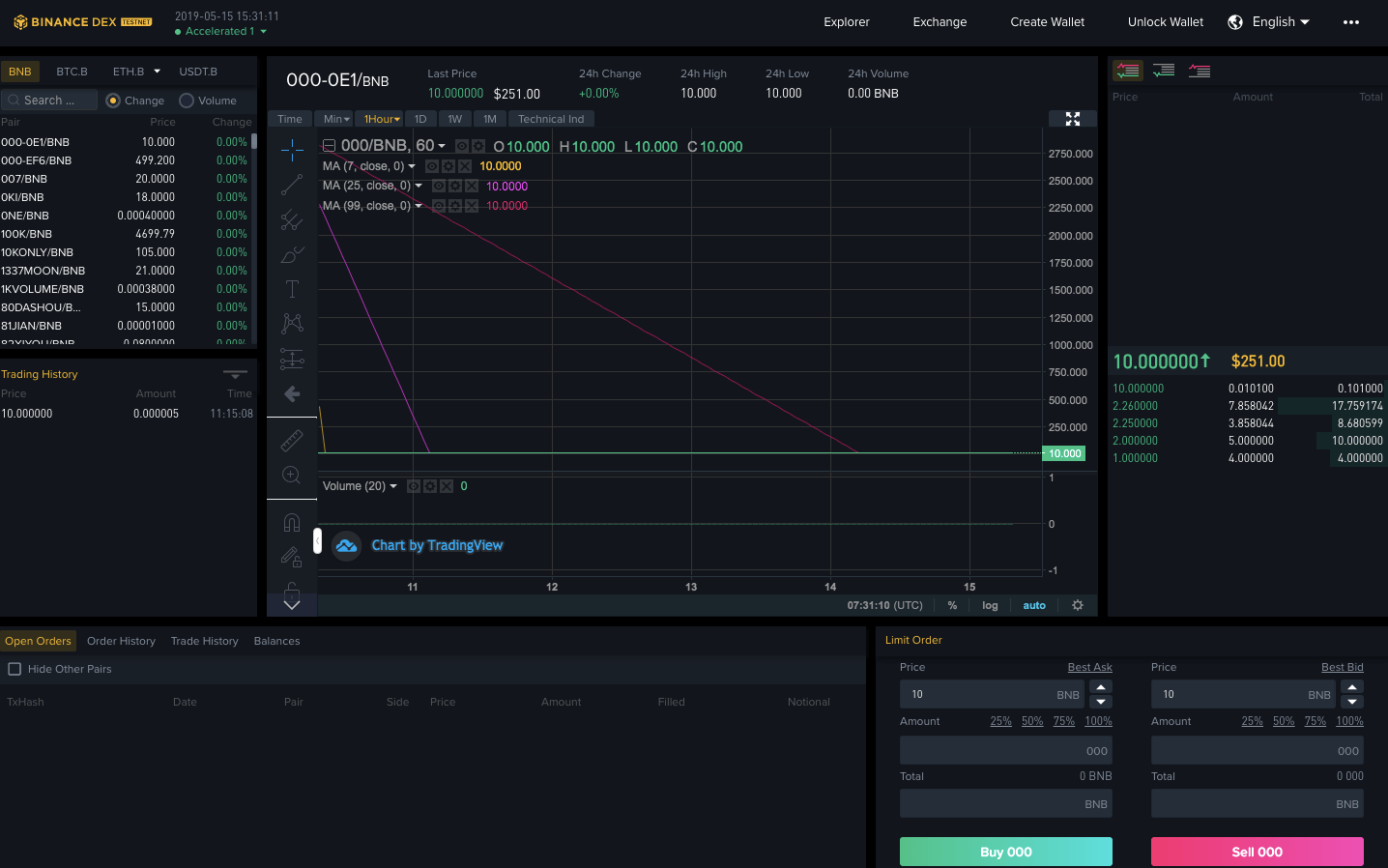Select the Change radio button above the pair list
Image resolution: width=1388 pixels, height=868 pixels.
pos(114,101)
